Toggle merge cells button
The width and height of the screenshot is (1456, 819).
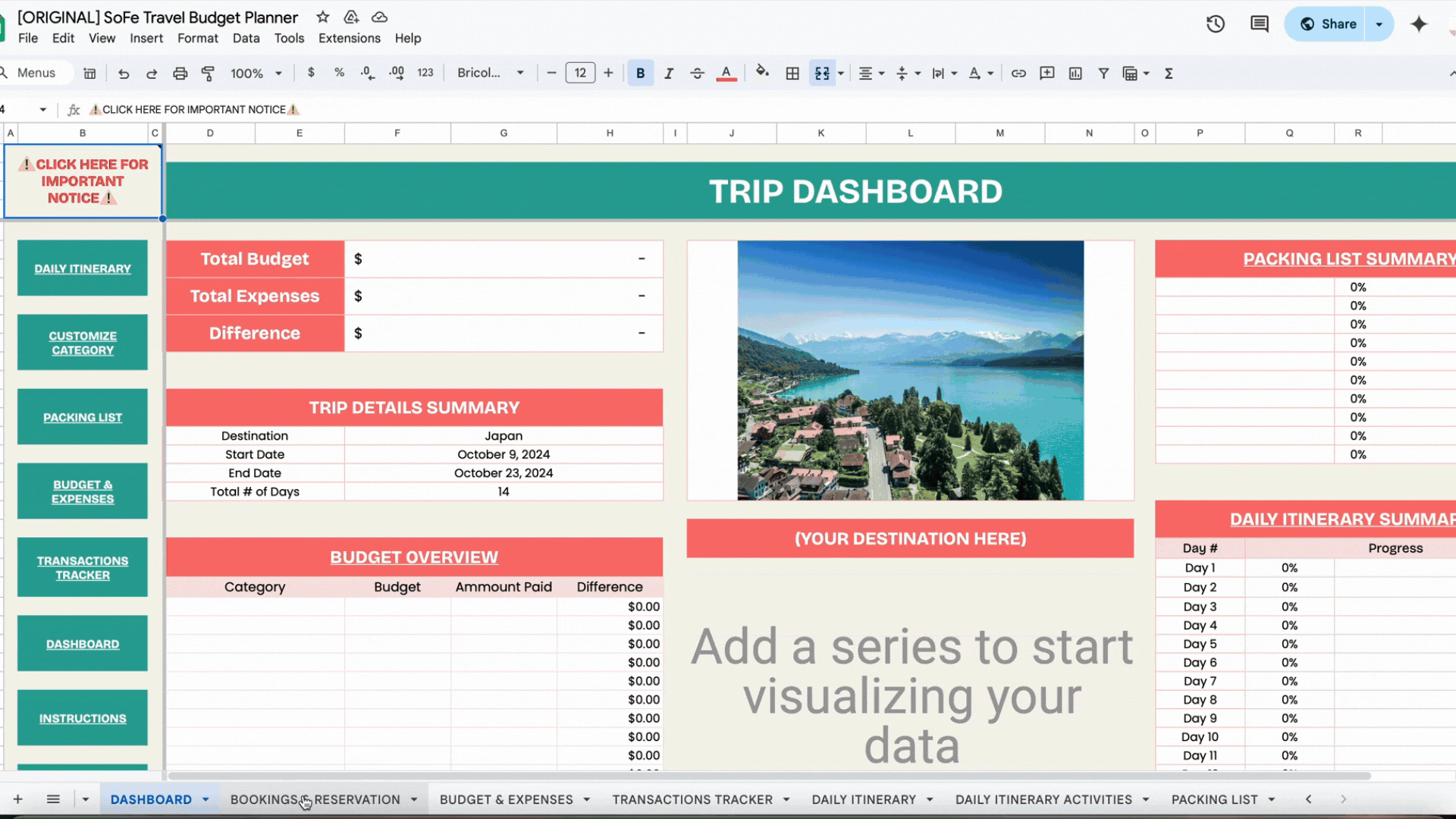(x=822, y=74)
